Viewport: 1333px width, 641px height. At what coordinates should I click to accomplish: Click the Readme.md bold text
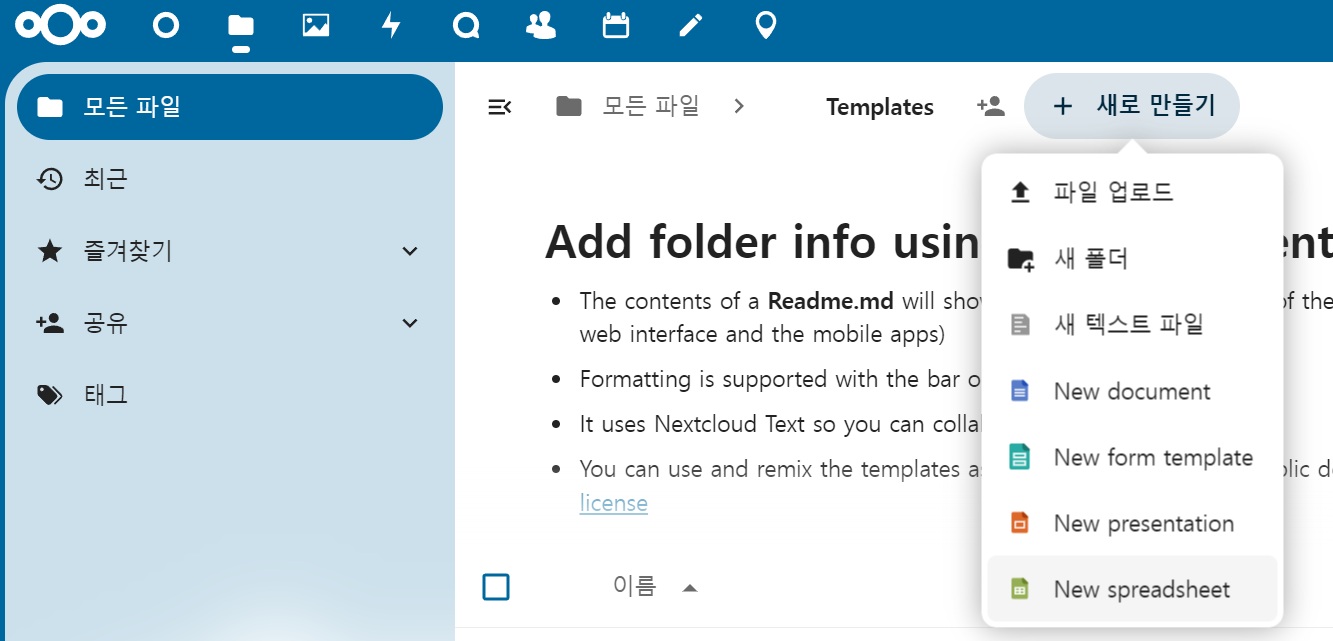[832, 301]
